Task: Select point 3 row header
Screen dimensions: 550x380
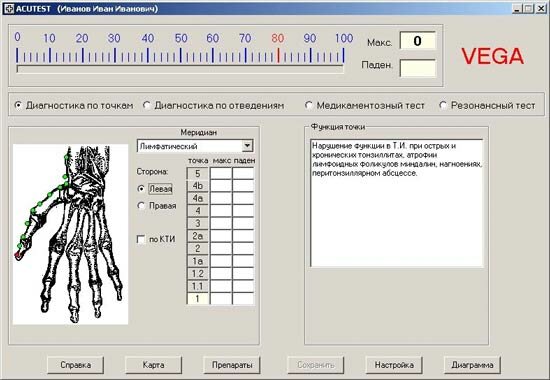Action: [x=197, y=224]
